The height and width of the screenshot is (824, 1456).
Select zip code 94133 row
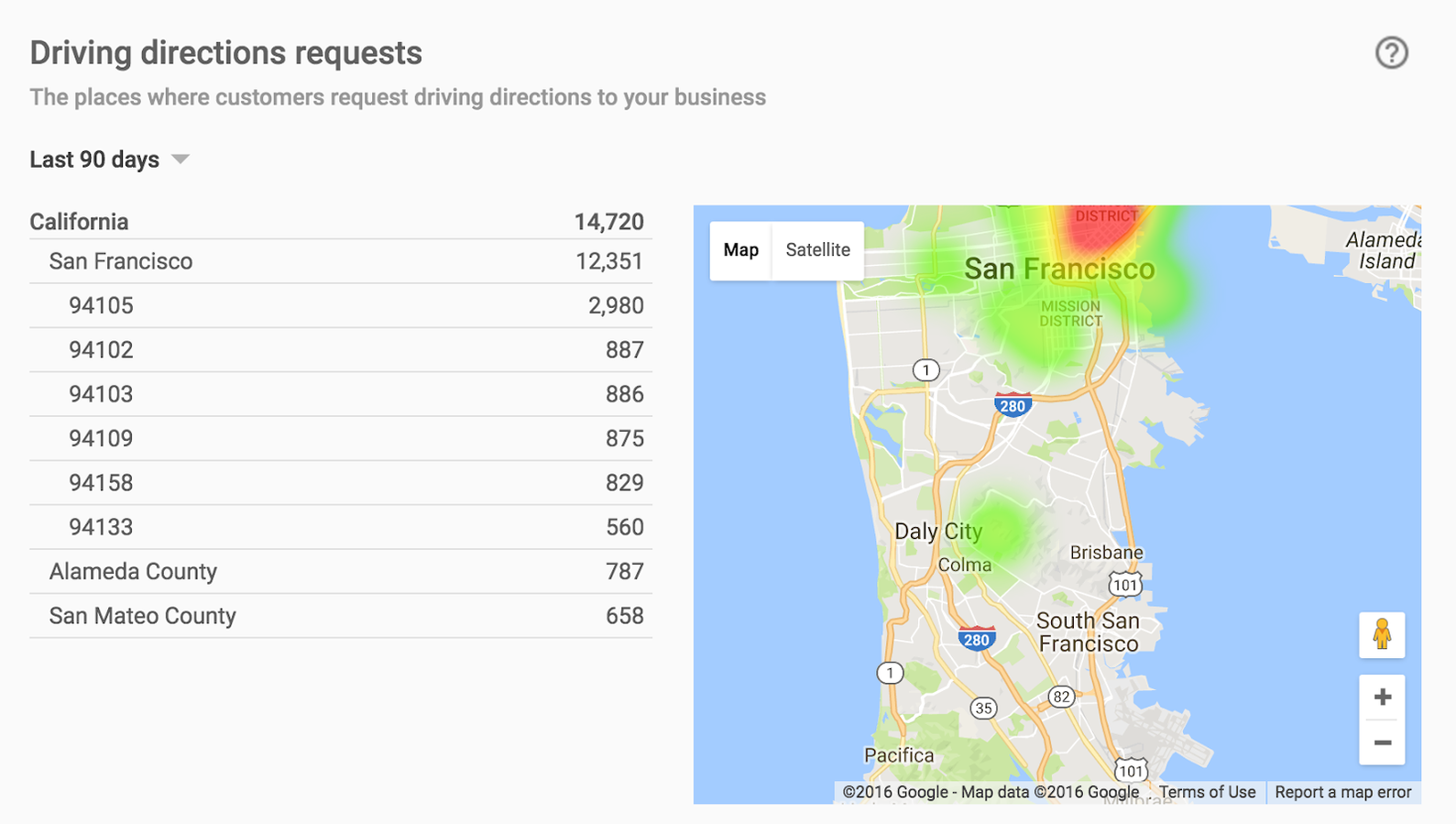pos(341,527)
